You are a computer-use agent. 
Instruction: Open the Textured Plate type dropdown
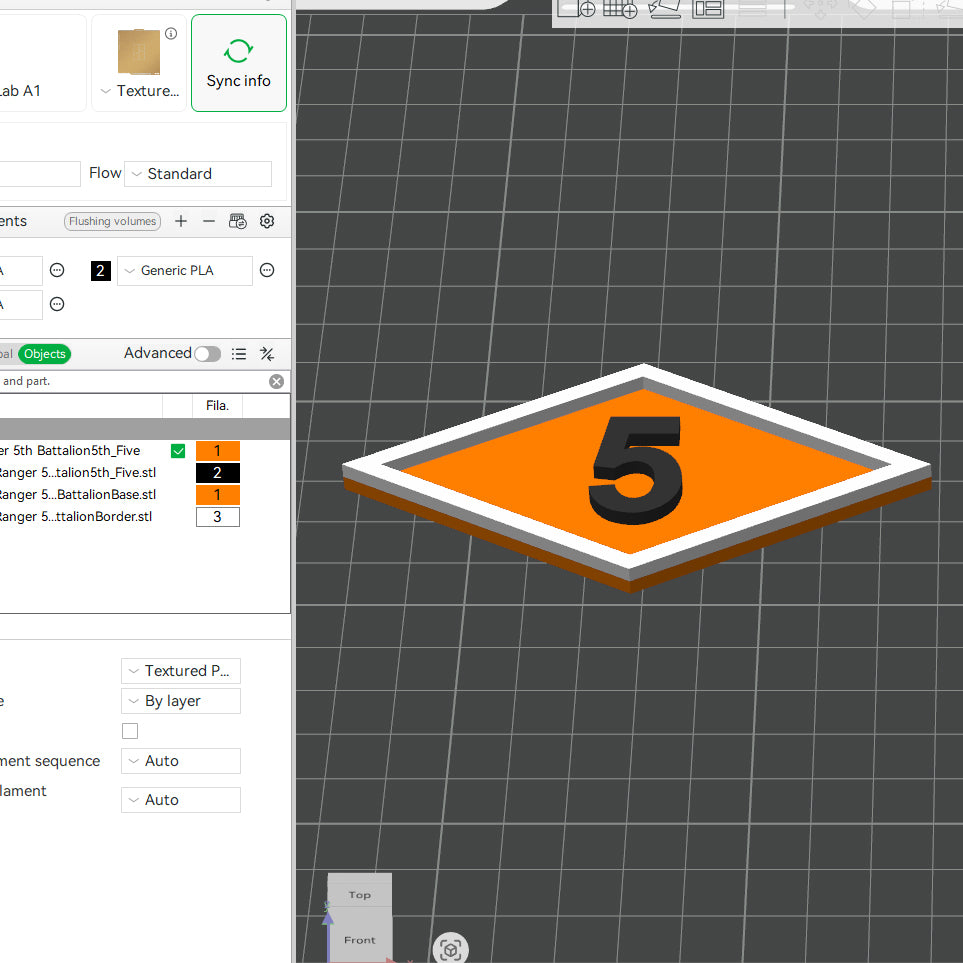tap(180, 670)
